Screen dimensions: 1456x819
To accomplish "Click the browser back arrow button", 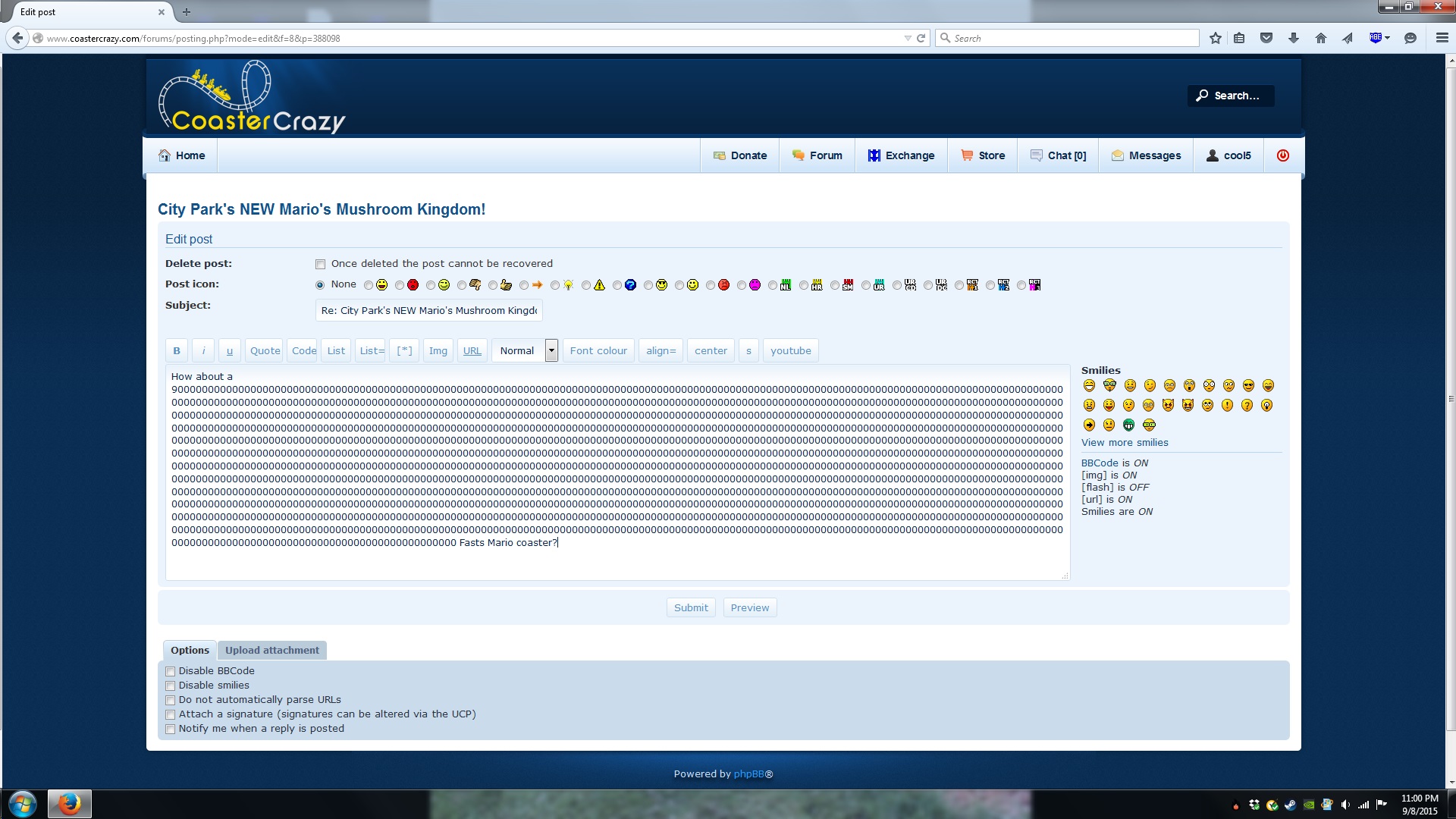I will (17, 38).
